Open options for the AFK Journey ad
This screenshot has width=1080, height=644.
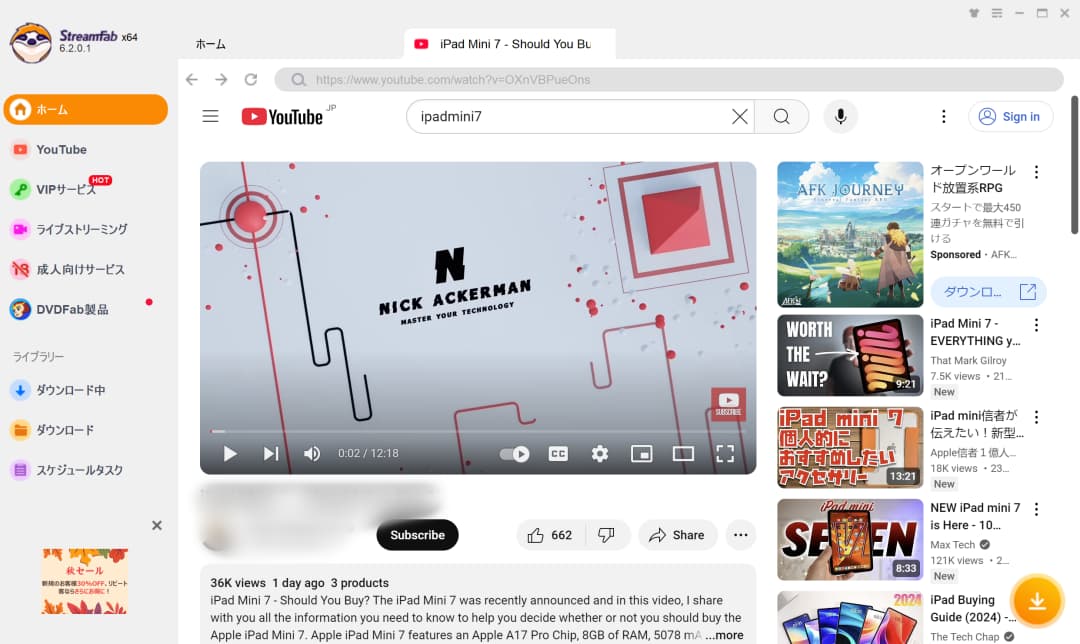click(x=1036, y=172)
